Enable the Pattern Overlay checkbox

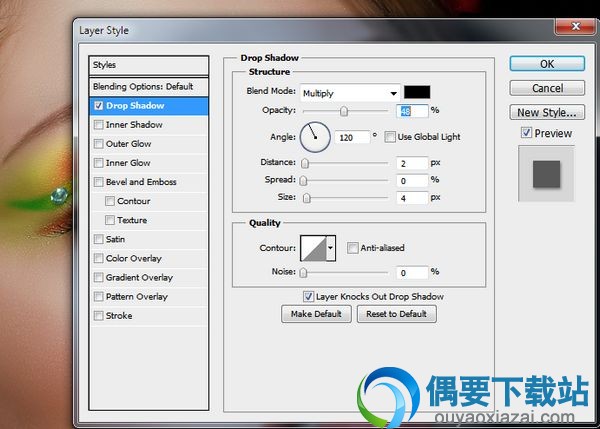pos(99,297)
